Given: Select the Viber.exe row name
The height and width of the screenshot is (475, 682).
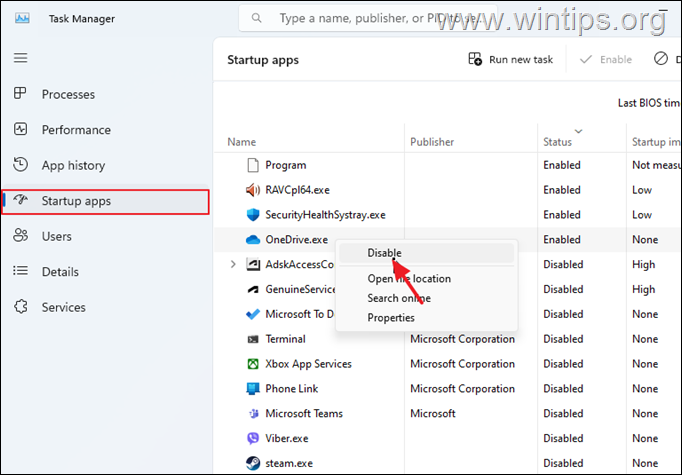Looking at the screenshot, I should 287,438.
